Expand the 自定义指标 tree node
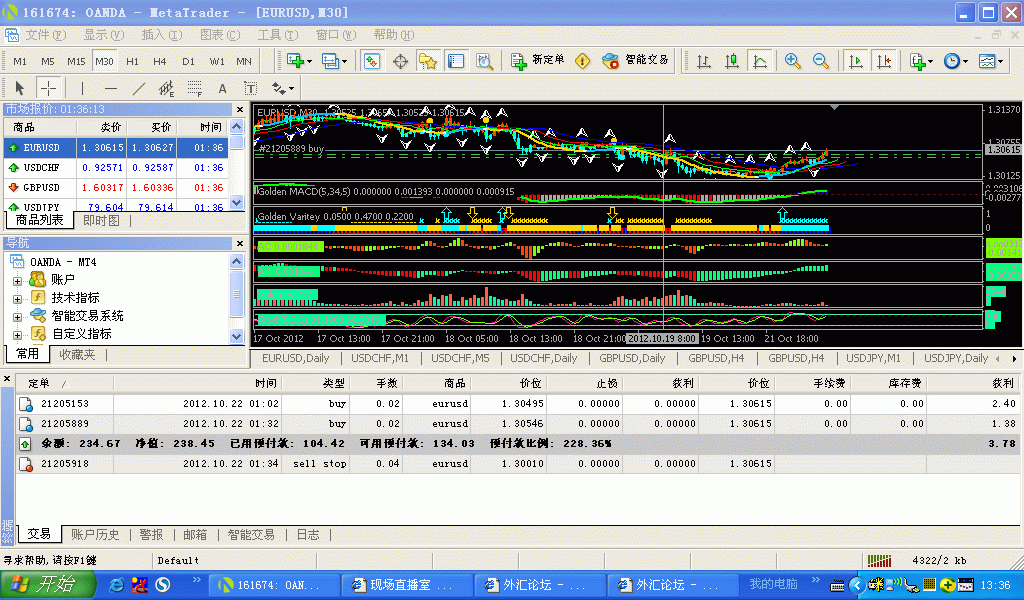 tap(17, 334)
